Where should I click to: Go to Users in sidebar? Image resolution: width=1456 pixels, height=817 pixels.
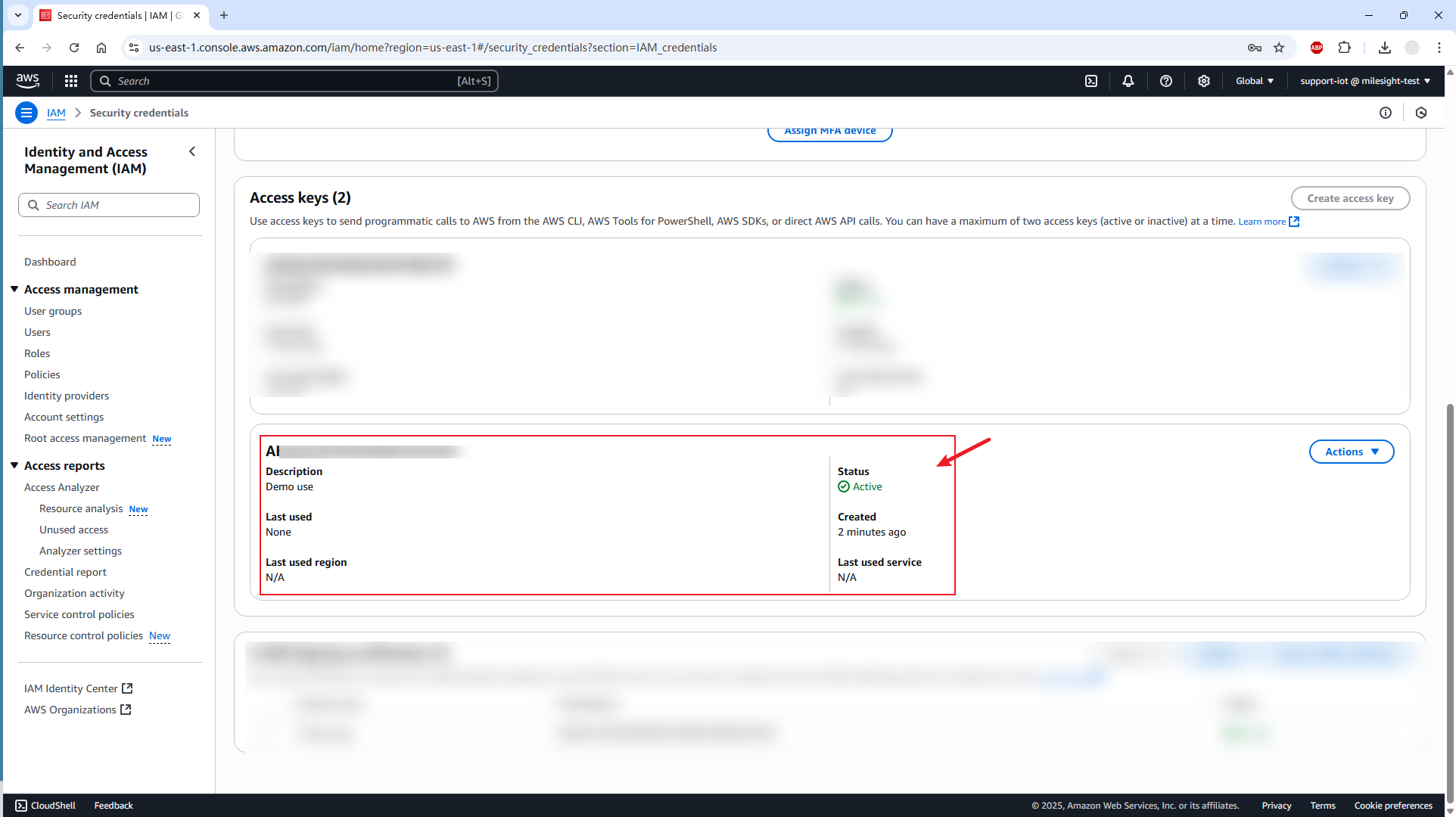tap(37, 332)
